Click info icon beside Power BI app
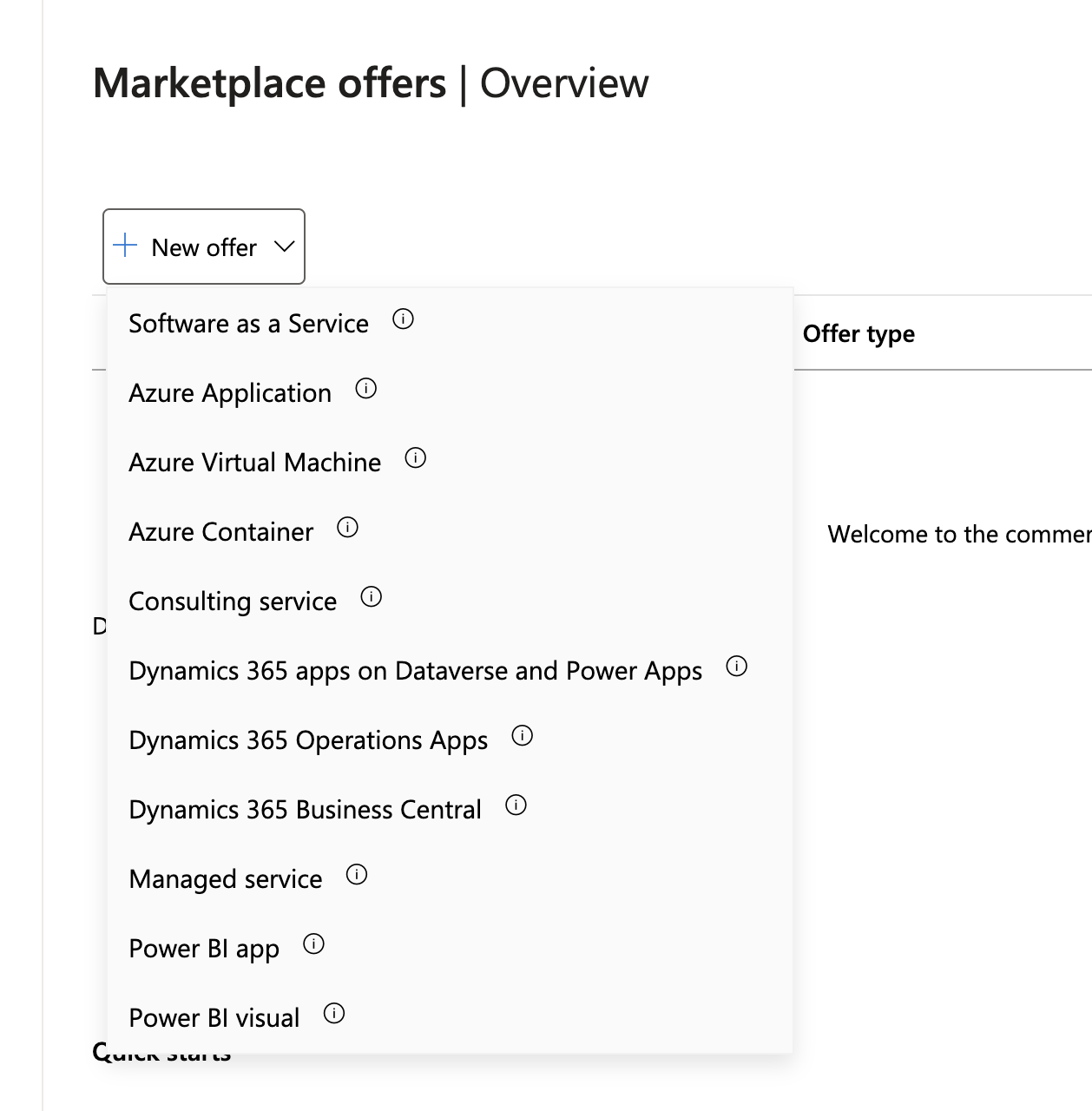Image resolution: width=1092 pixels, height=1111 pixels. pyautogui.click(x=313, y=943)
